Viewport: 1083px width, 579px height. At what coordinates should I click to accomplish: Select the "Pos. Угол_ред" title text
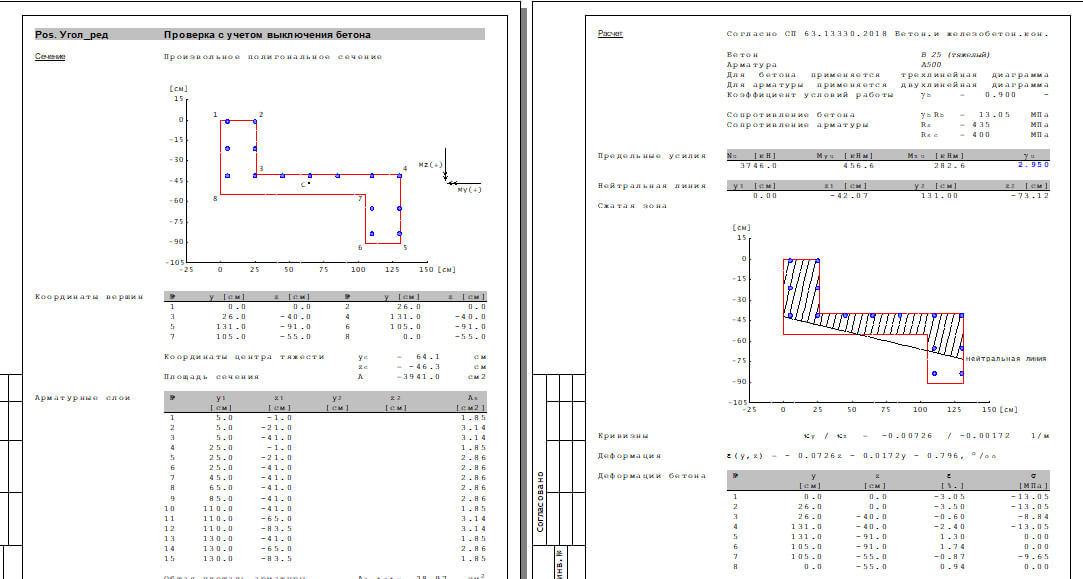[x=71, y=35]
